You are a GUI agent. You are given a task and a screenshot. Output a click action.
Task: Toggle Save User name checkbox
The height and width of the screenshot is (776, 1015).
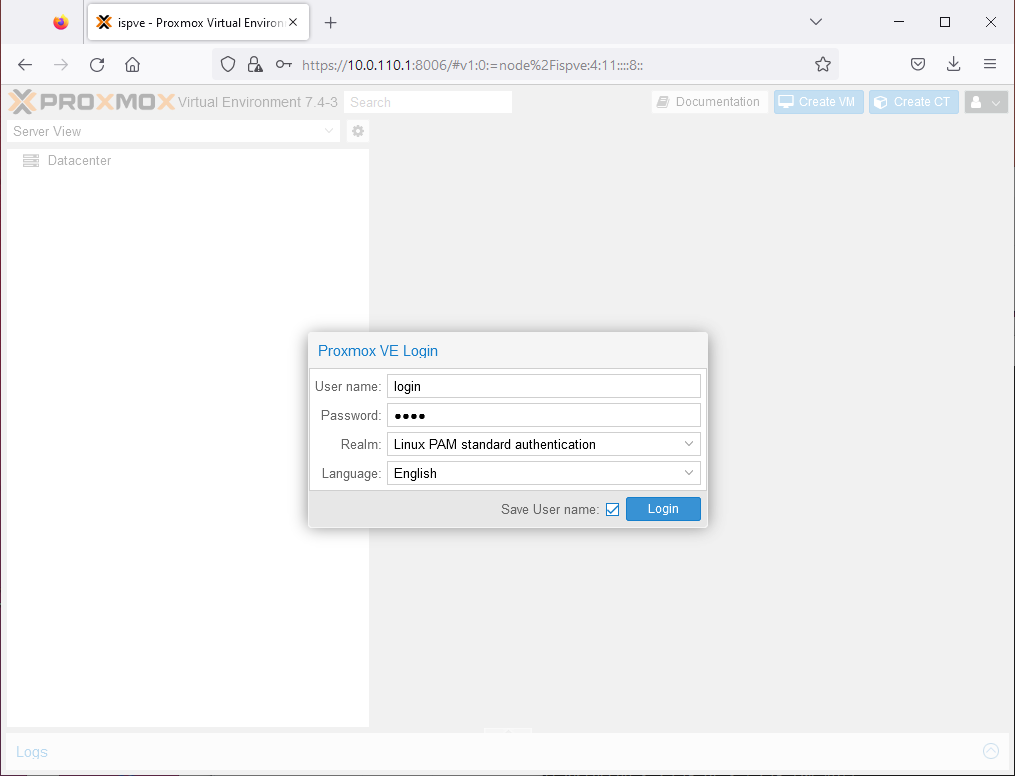coord(612,510)
